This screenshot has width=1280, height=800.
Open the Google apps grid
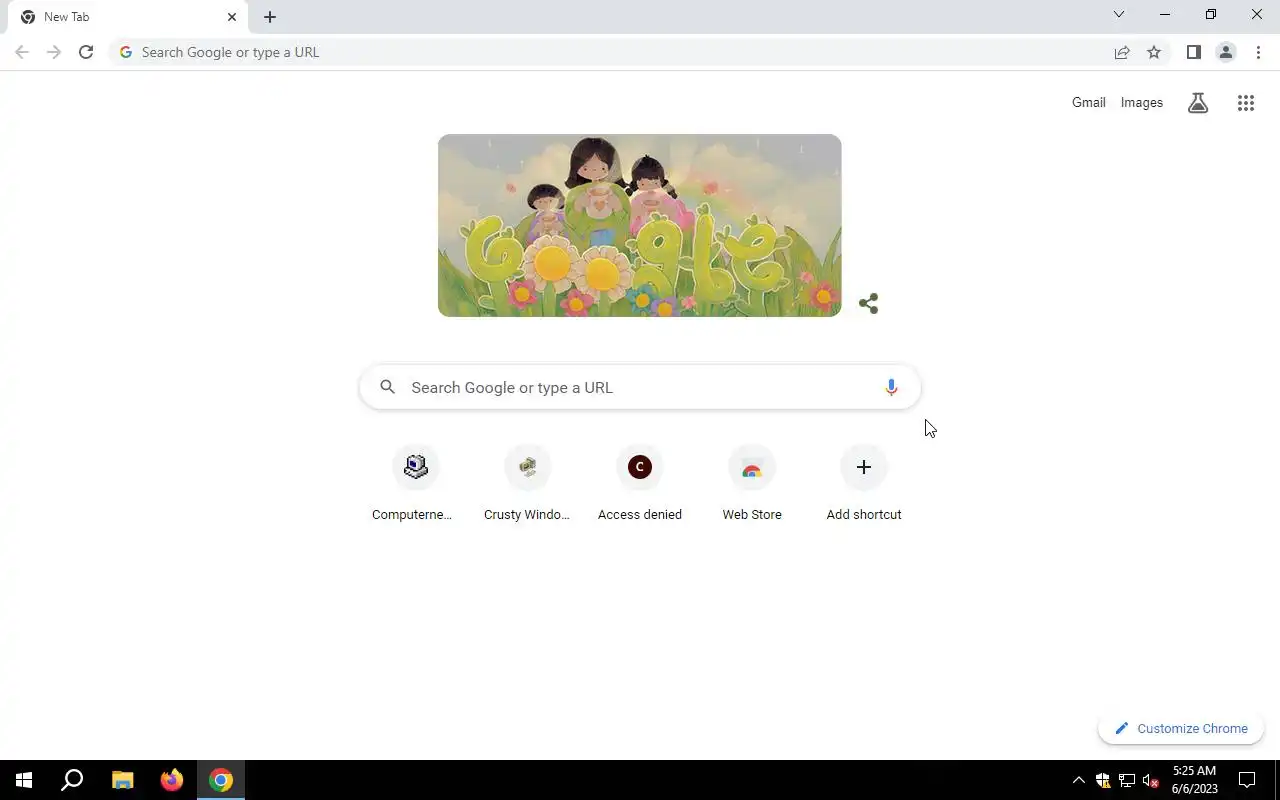click(1245, 103)
